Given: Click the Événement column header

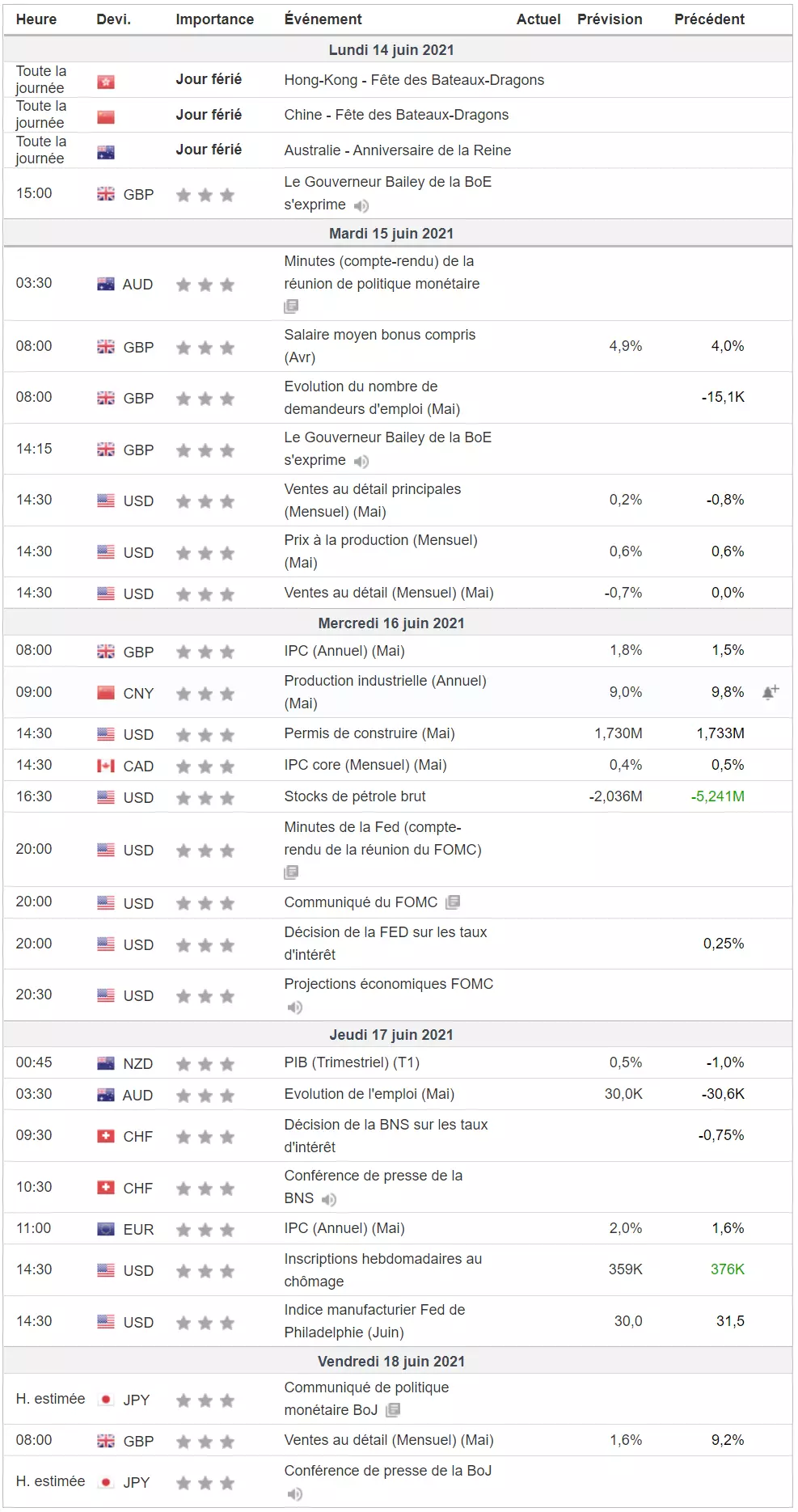Looking at the screenshot, I should tap(323, 19).
